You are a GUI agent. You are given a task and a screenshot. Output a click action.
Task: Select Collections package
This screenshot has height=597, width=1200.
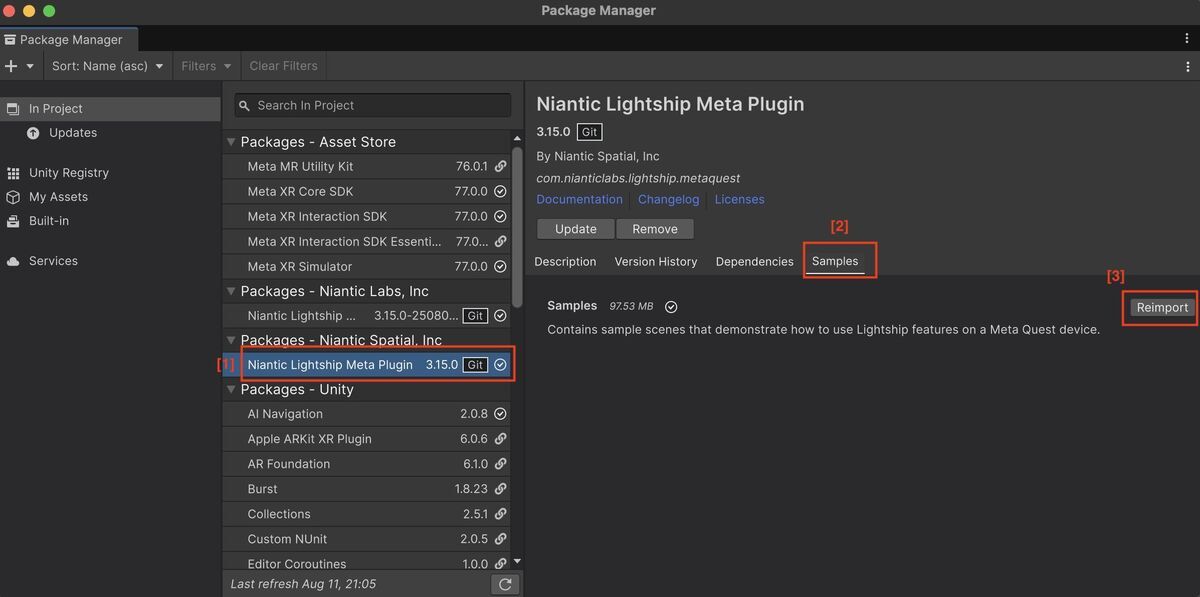pos(366,514)
